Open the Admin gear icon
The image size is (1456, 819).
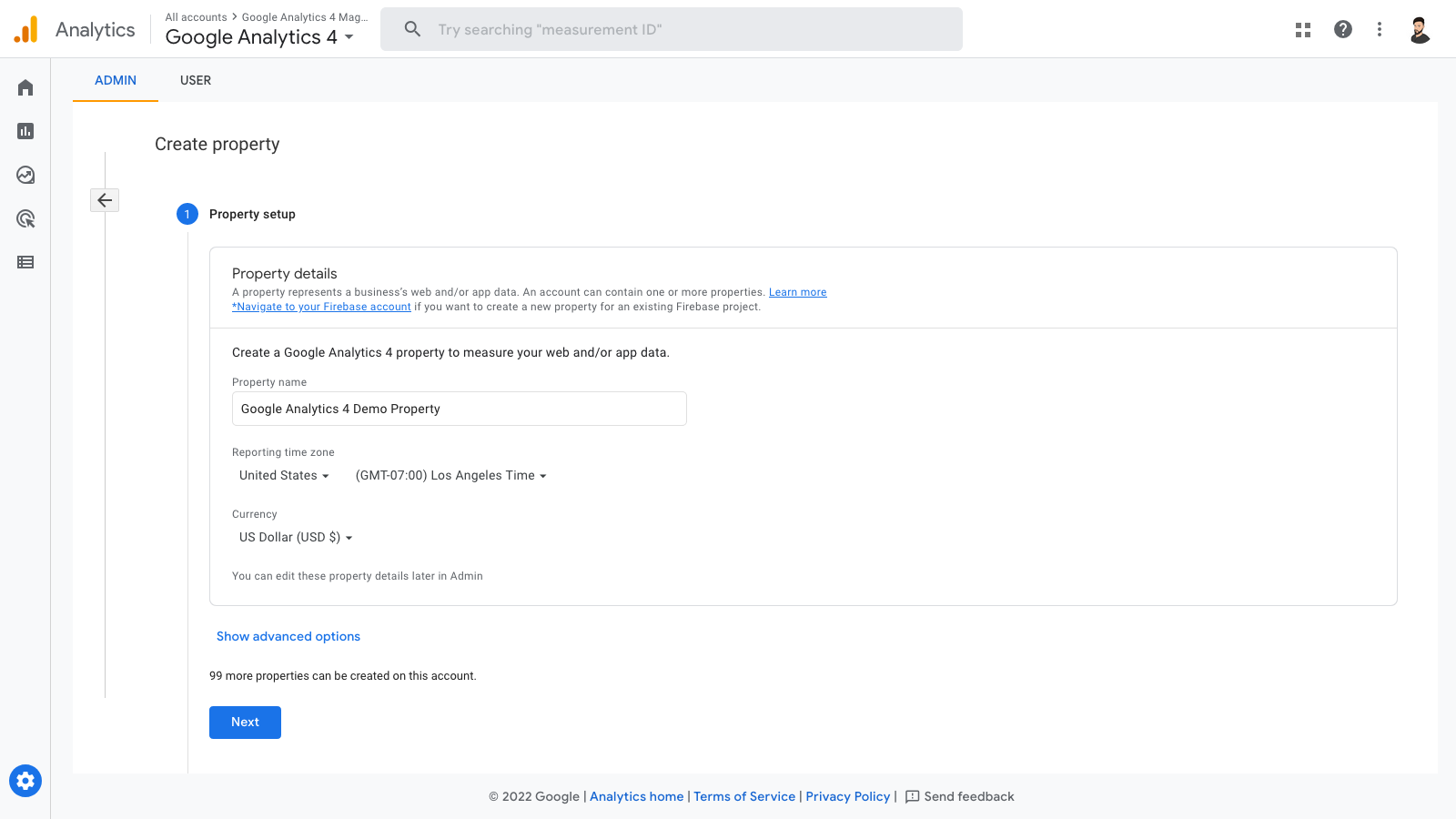[25, 781]
